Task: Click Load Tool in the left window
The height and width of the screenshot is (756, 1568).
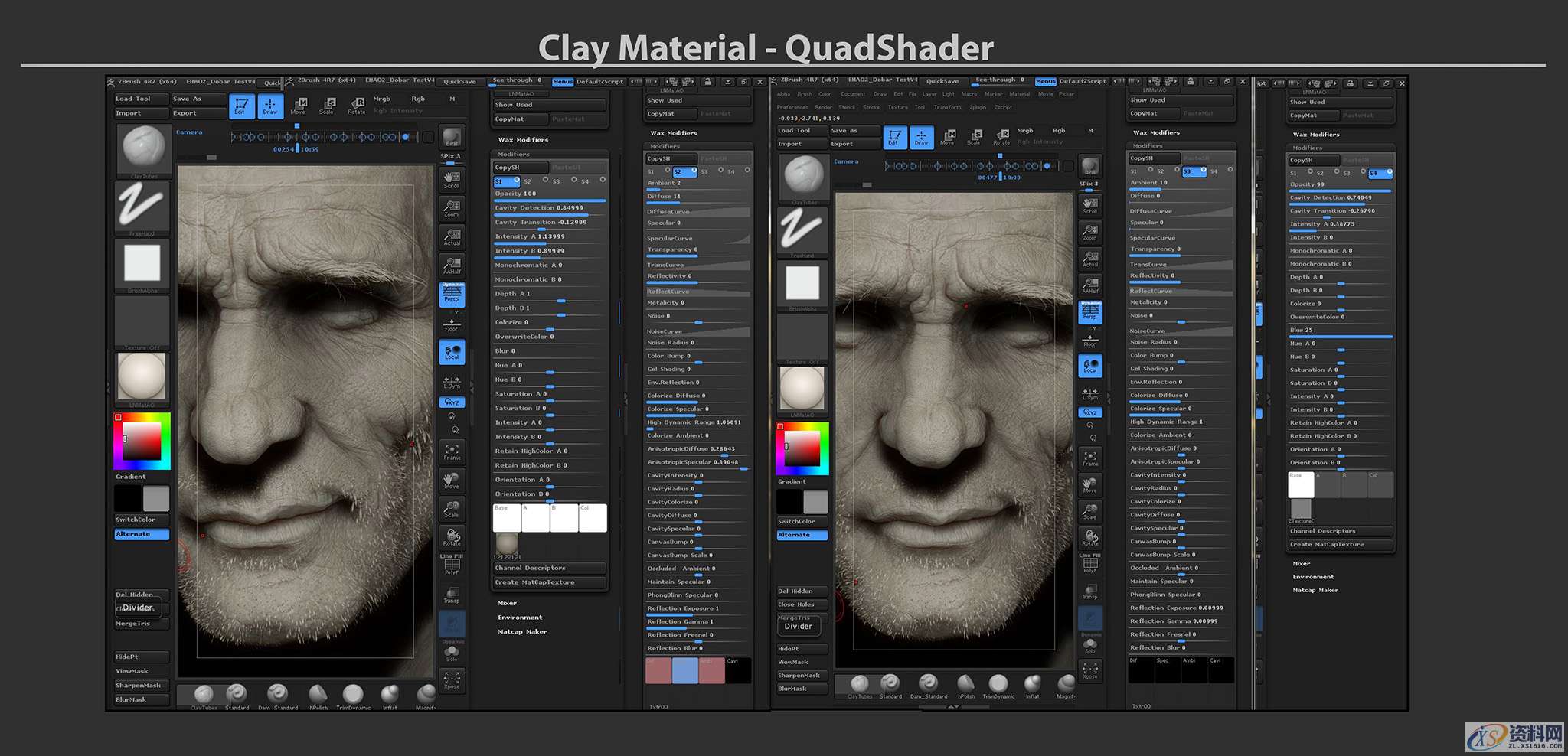Action: (133, 99)
